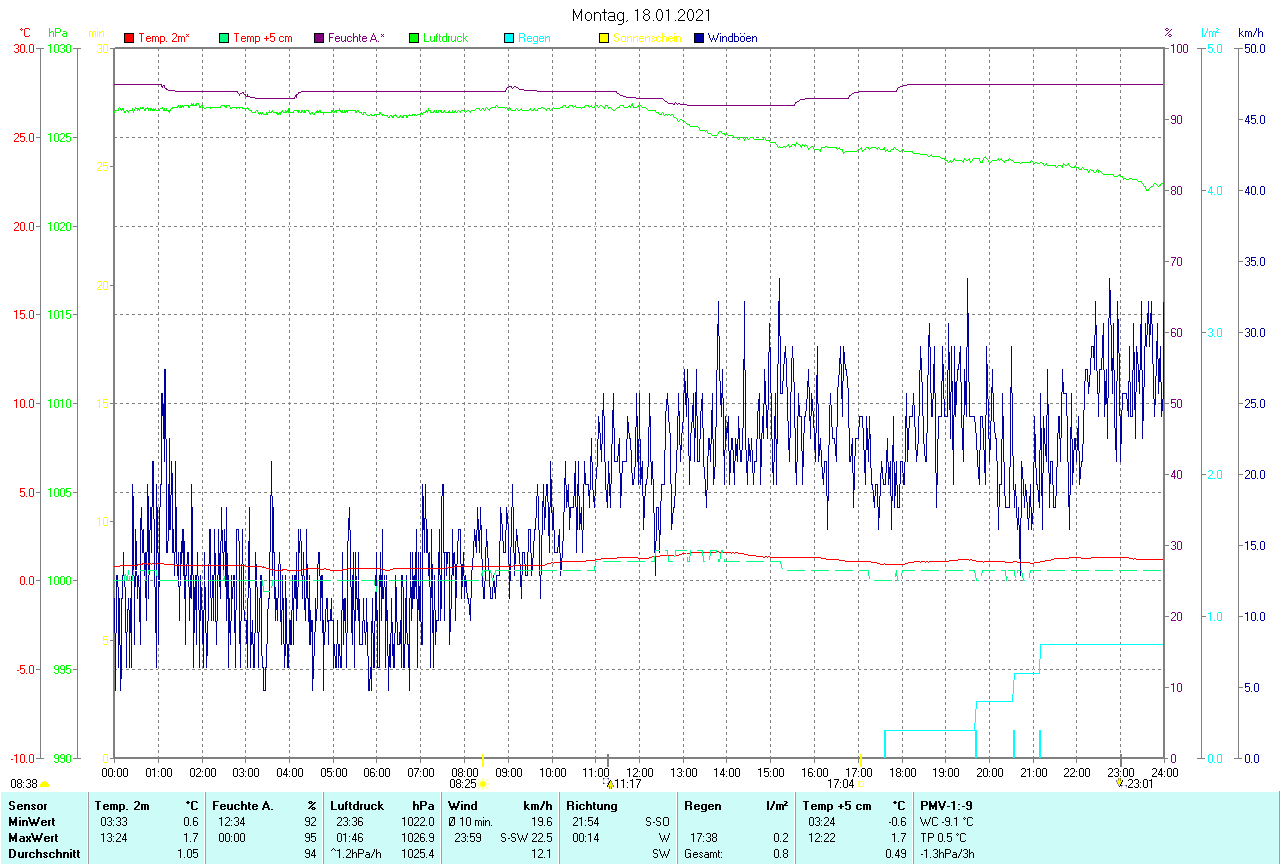Click the teal Temp +5 cm legend swatch
The image size is (1280, 864).
[224, 38]
